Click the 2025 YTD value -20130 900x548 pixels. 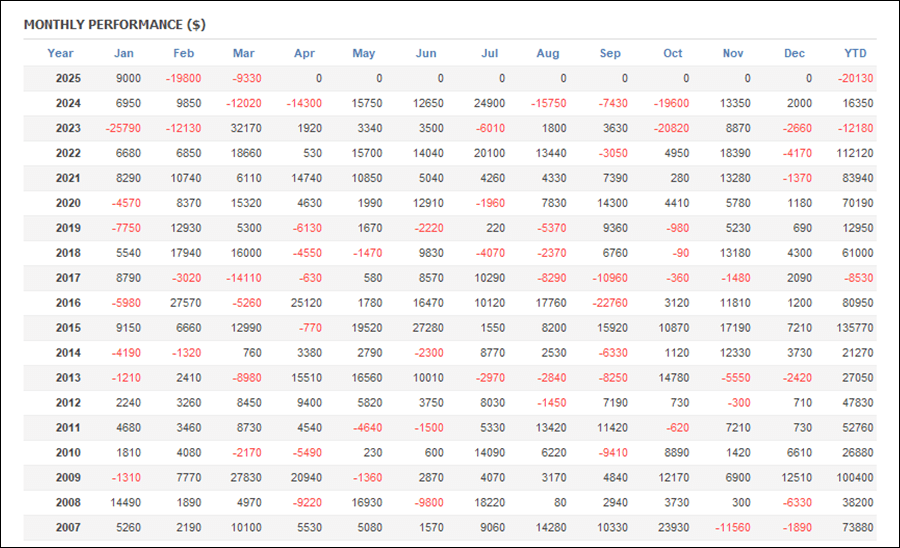click(855, 79)
